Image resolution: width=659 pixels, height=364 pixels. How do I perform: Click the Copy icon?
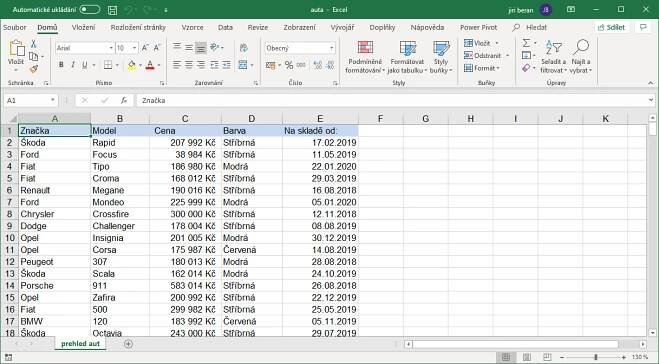[34, 56]
